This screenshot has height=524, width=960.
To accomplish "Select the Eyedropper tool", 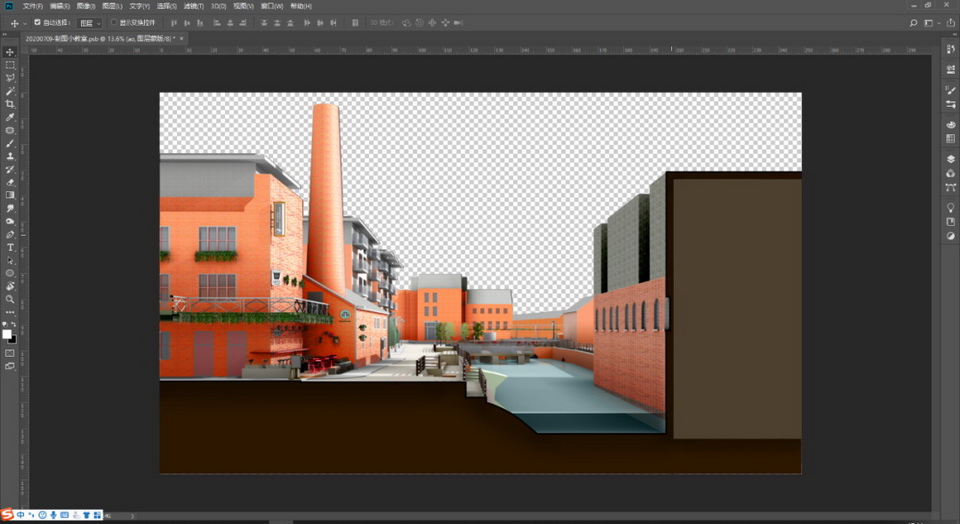I will [x=11, y=117].
